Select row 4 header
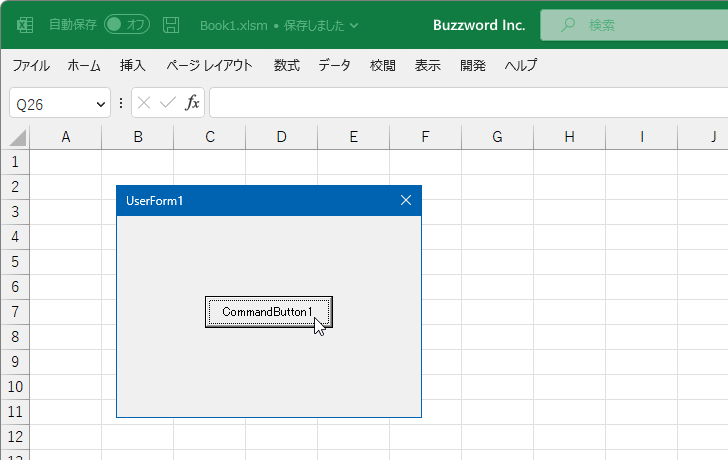 [15, 237]
